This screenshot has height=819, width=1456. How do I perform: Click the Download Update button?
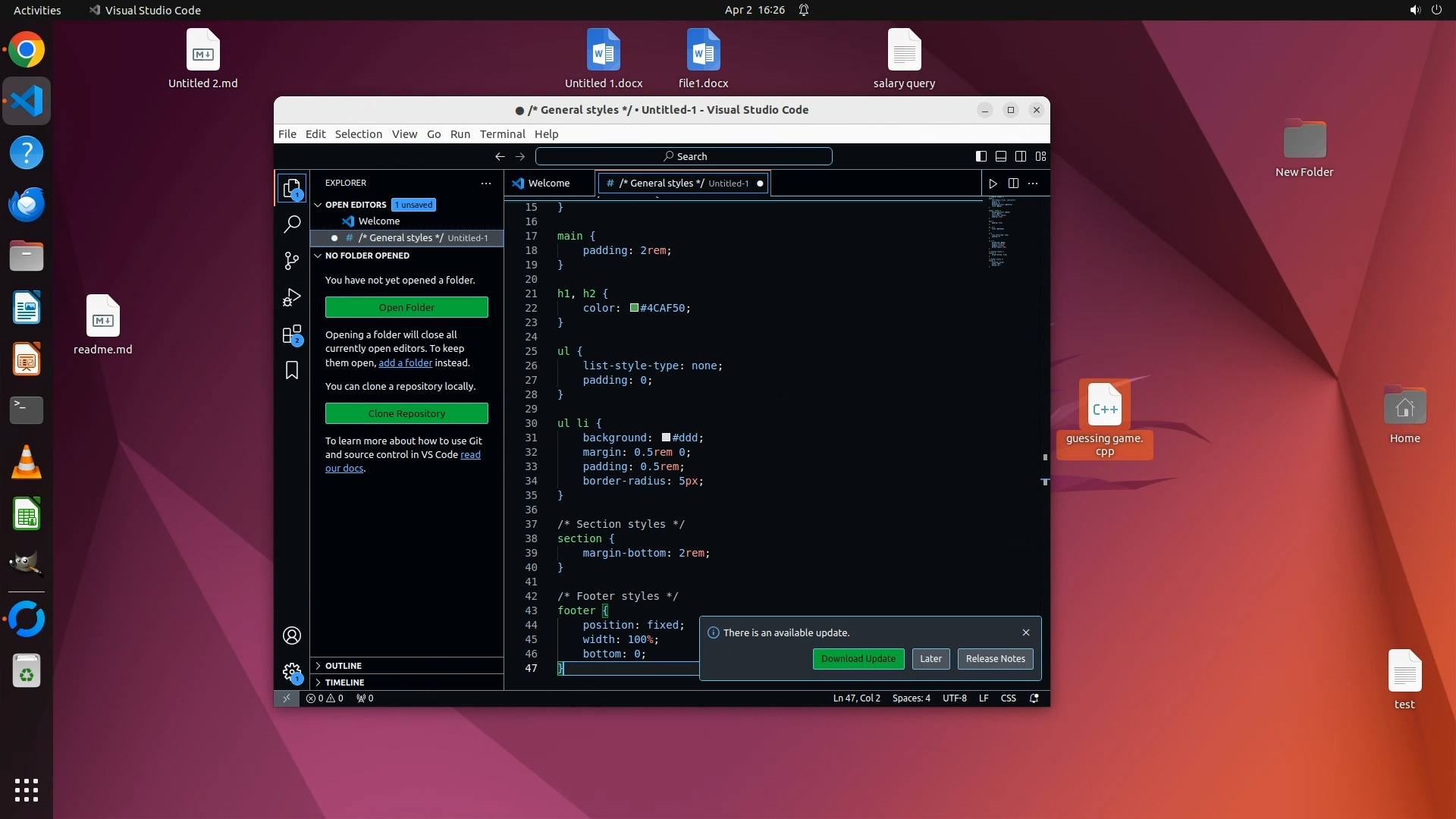pyautogui.click(x=858, y=659)
